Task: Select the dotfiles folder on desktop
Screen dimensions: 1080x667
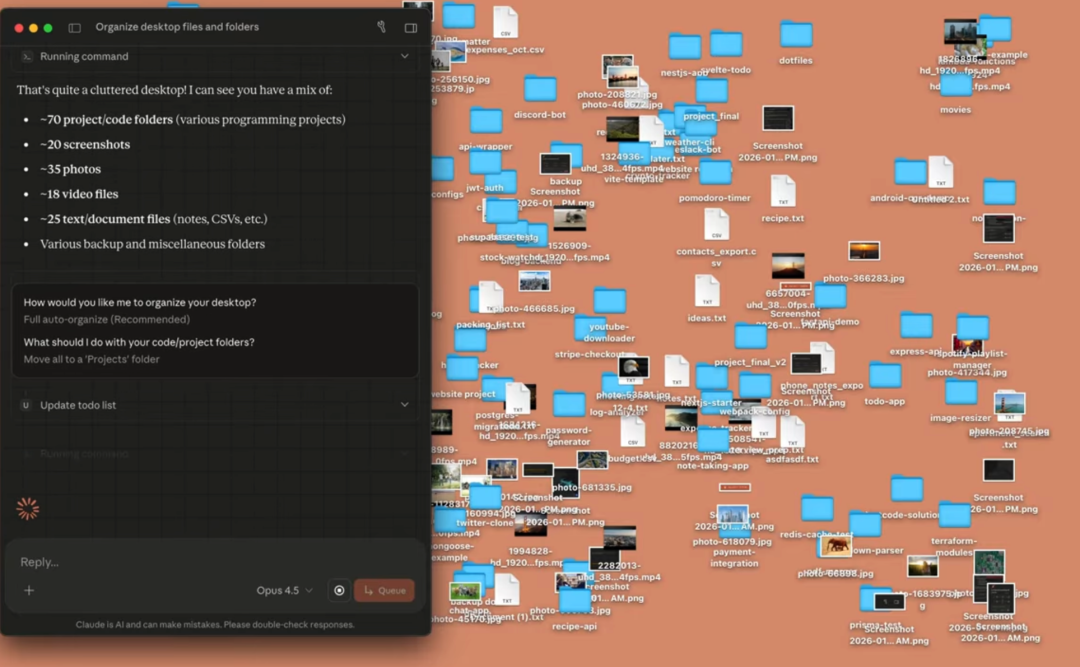Action: point(796,34)
